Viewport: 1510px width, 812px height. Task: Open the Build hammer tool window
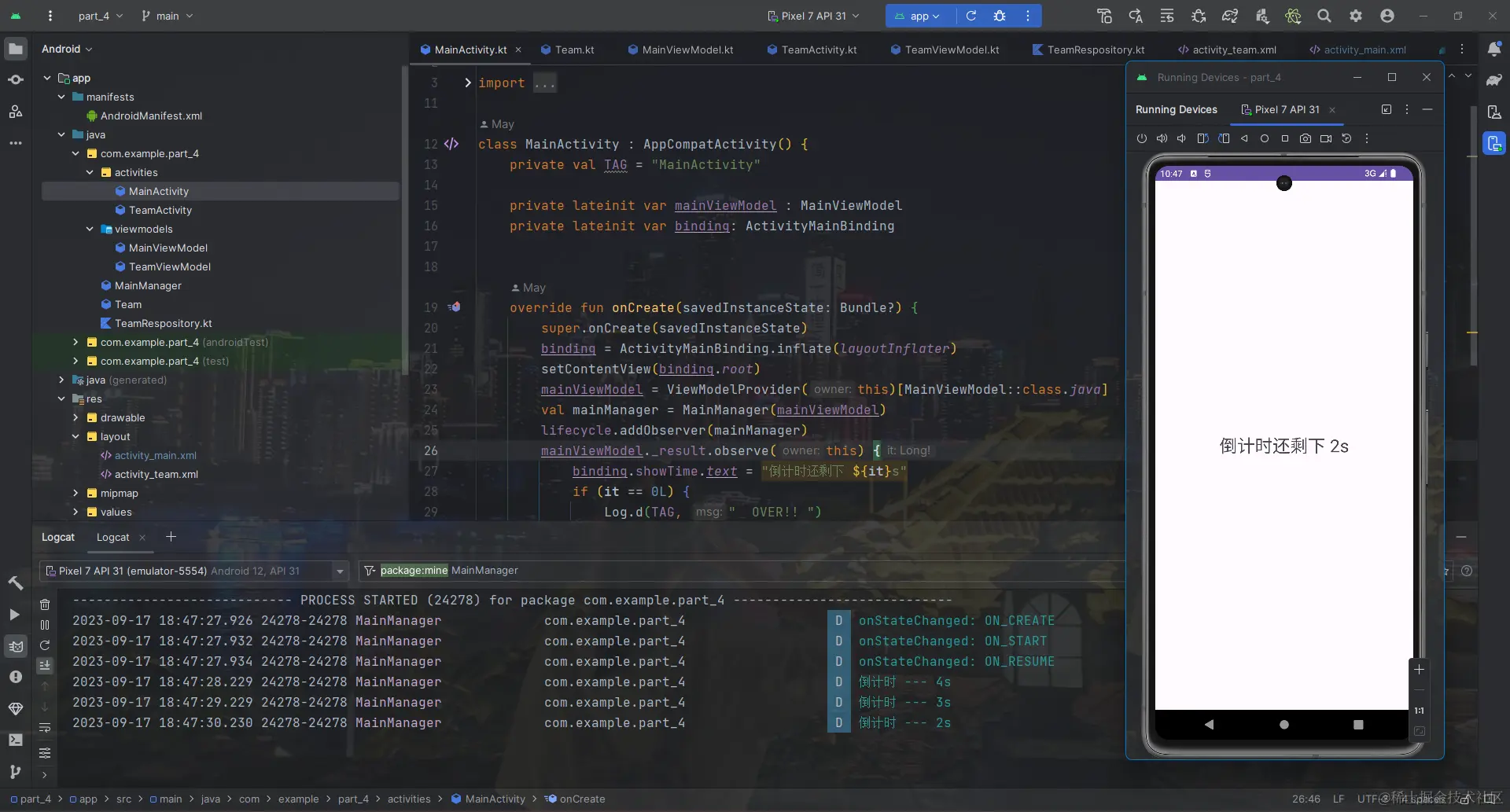click(16, 582)
